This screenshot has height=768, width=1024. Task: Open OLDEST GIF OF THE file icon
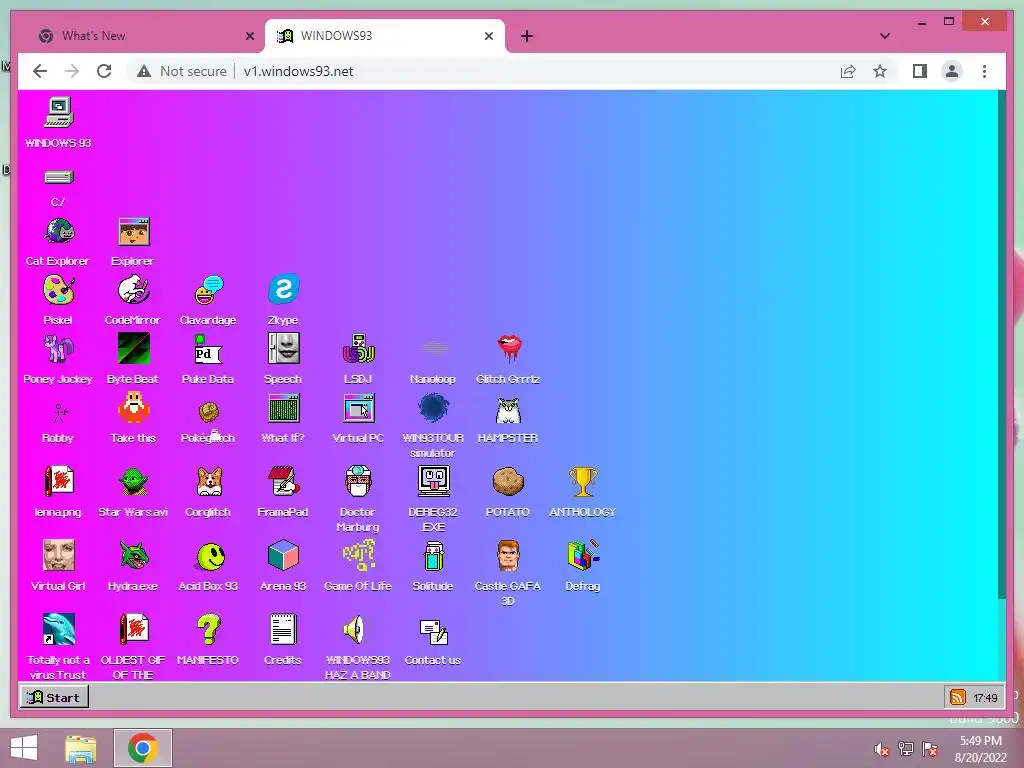133,630
